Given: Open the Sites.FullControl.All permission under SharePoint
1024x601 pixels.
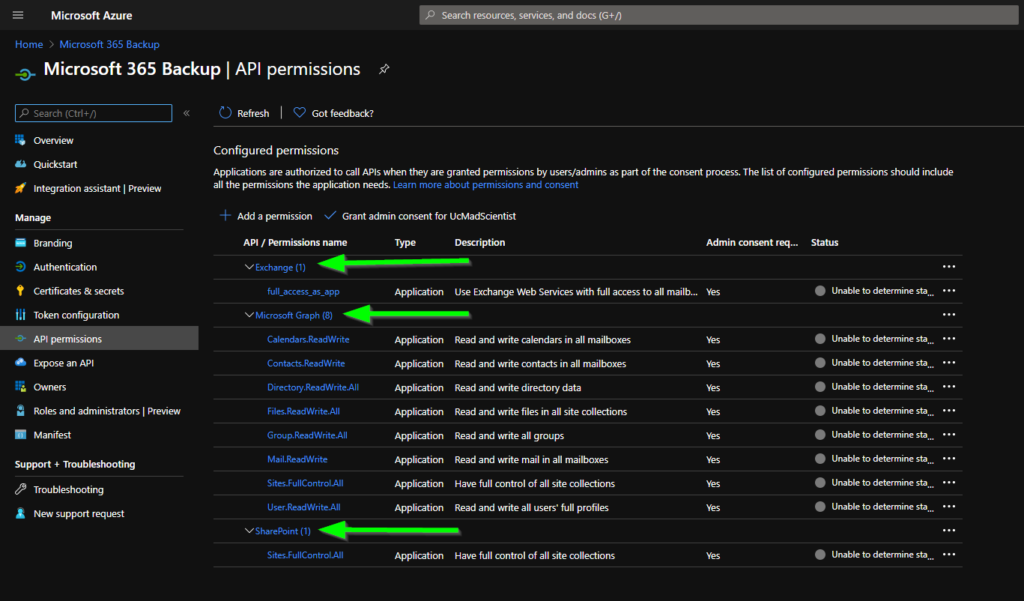Looking at the screenshot, I should tap(305, 555).
